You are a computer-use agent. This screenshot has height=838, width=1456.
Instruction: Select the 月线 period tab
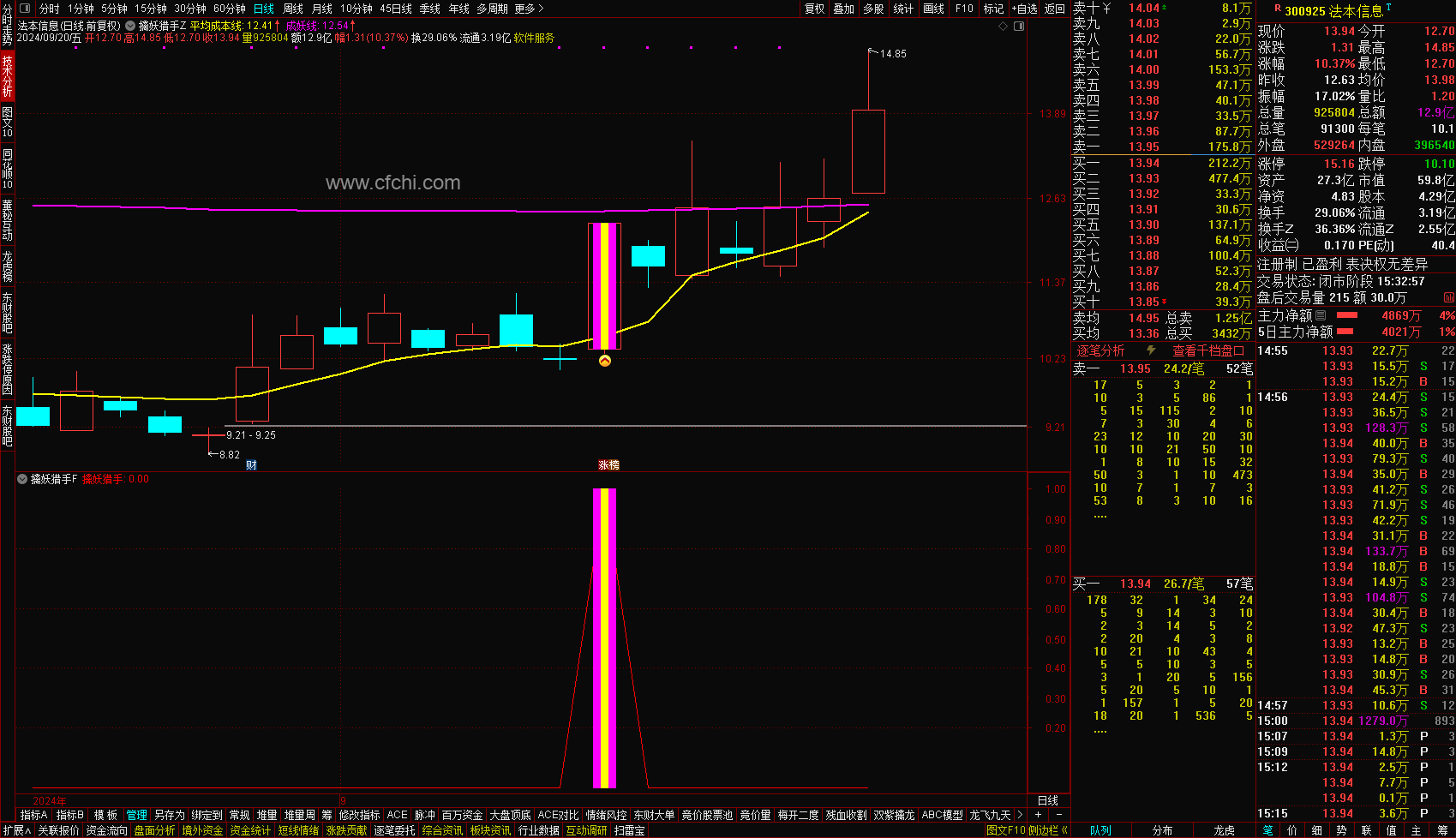[x=322, y=9]
